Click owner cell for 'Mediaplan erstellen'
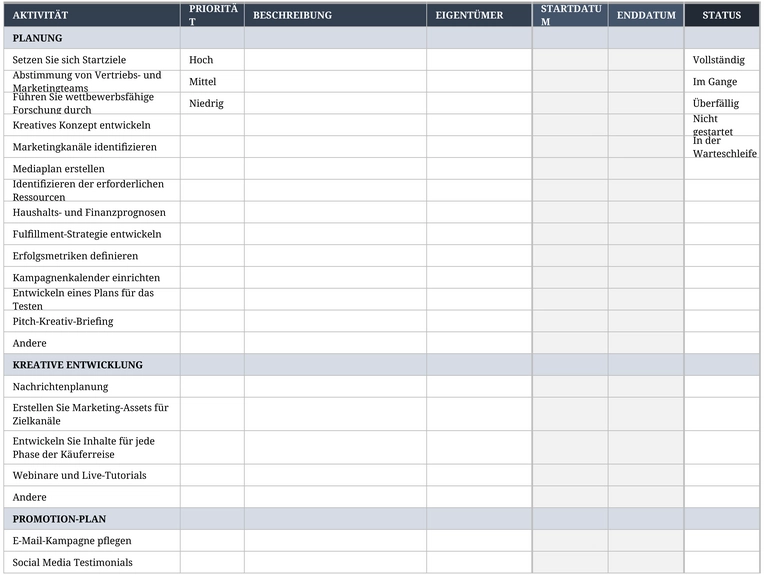 pyautogui.click(x=479, y=169)
